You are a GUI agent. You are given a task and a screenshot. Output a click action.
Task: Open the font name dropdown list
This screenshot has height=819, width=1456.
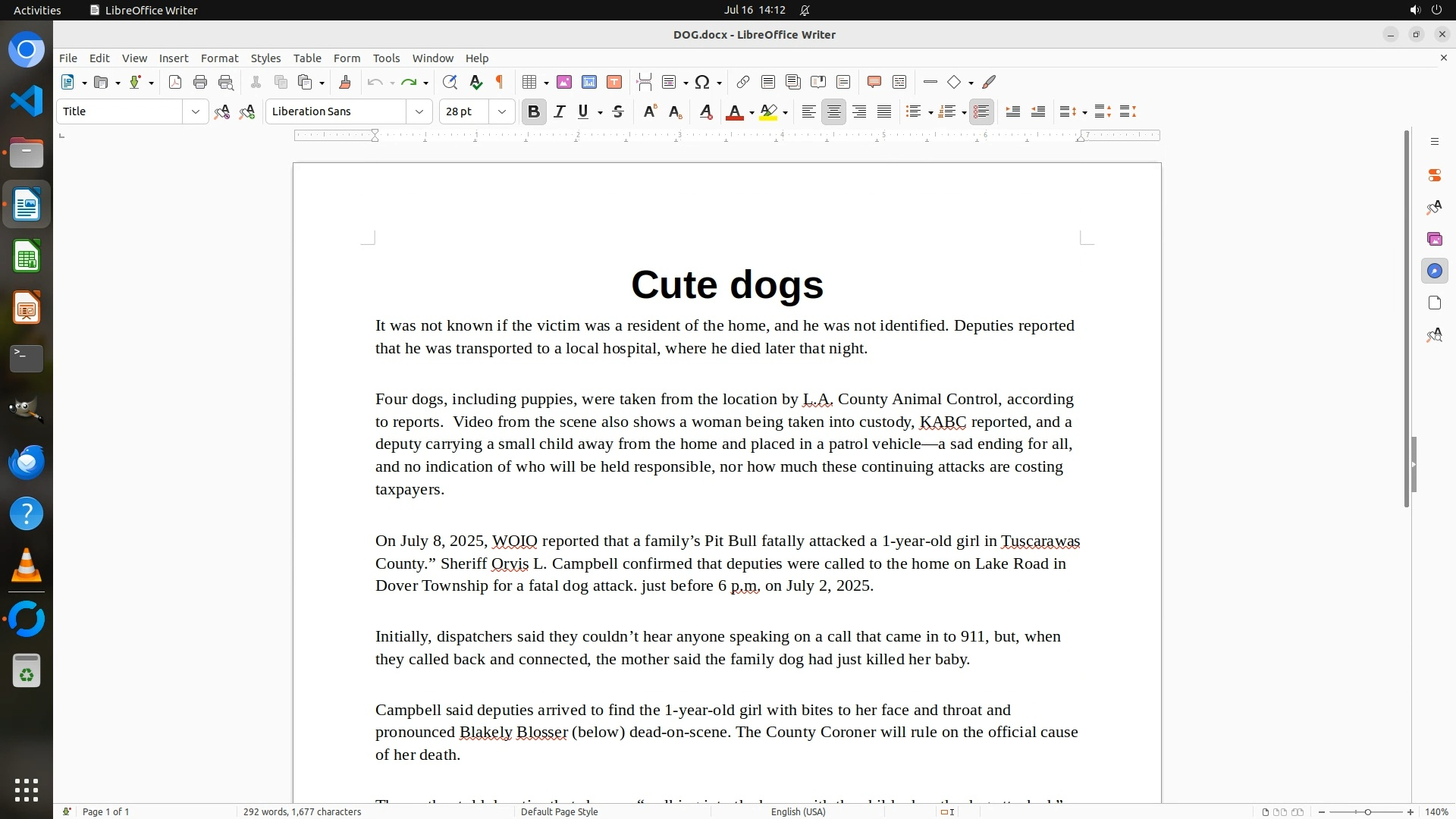click(x=419, y=111)
